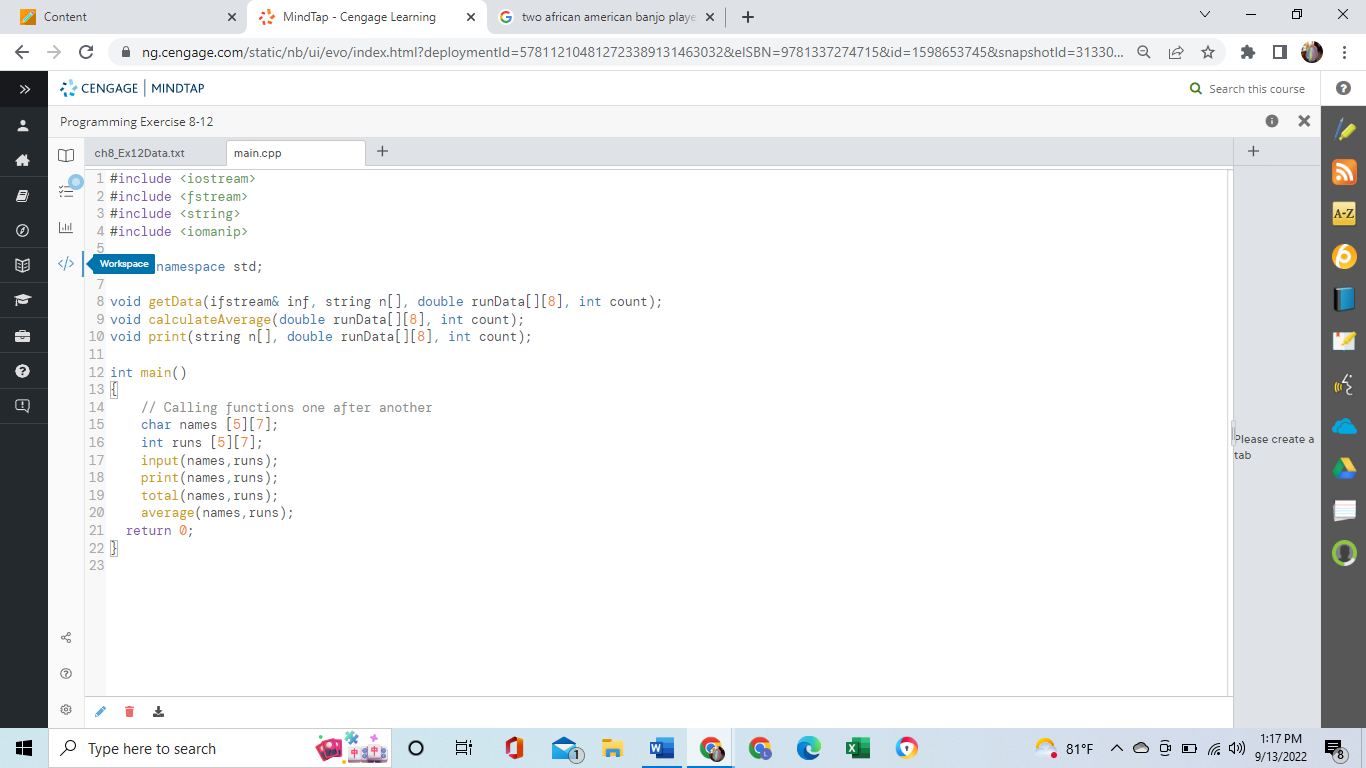Click the blue pencil rename file icon
1366x768 pixels.
[x=100, y=712]
